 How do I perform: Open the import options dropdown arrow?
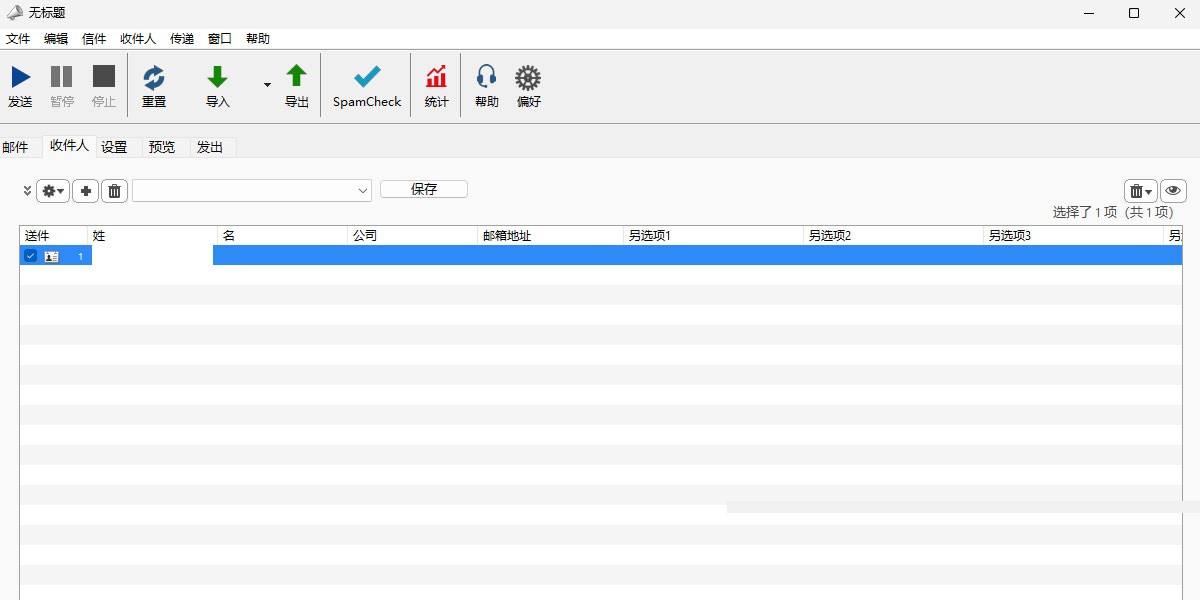point(267,86)
